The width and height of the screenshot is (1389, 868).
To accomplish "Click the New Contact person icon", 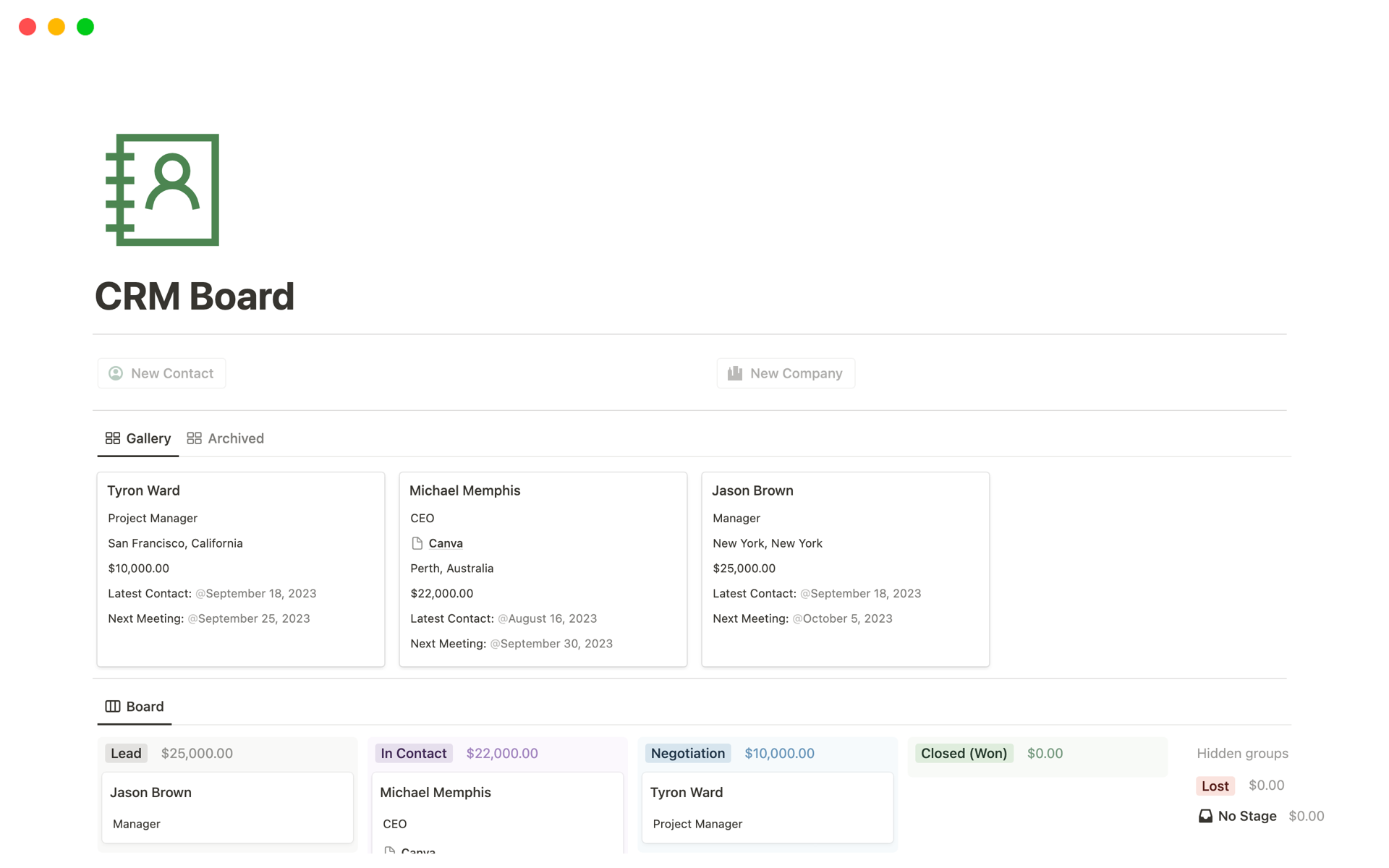I will 116,373.
